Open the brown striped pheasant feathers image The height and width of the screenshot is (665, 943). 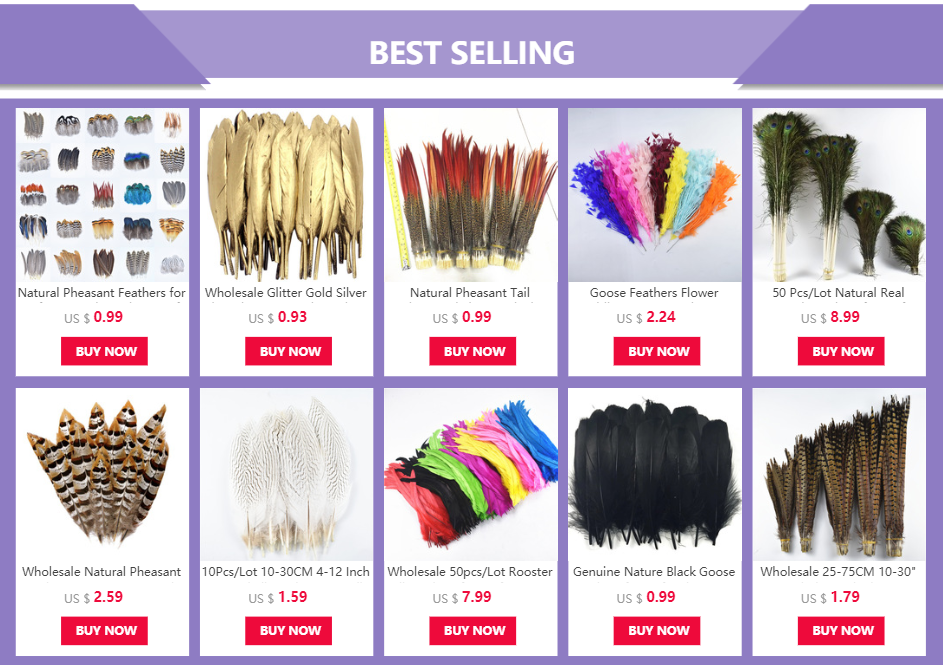(x=102, y=474)
